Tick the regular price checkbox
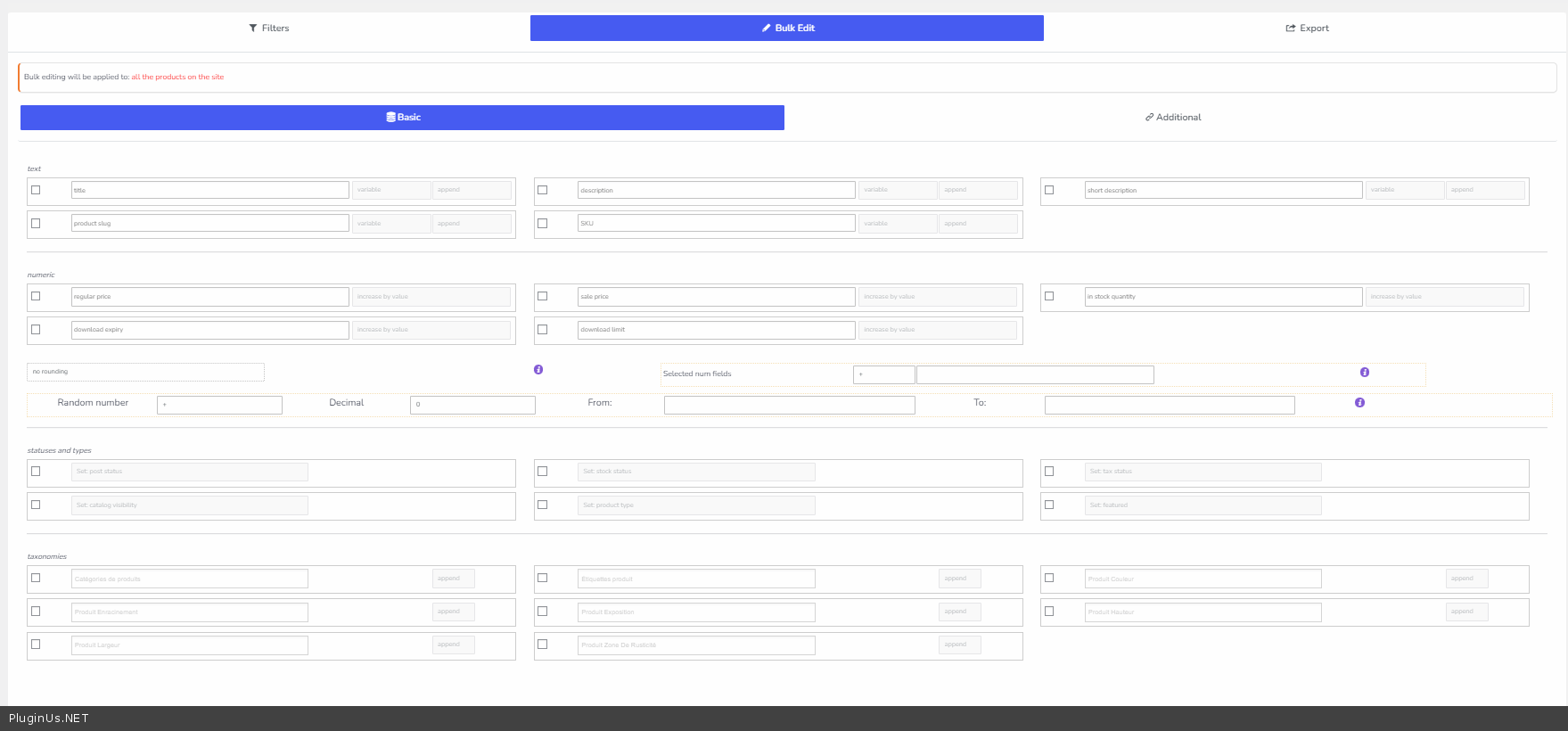1568x731 pixels. pyautogui.click(x=36, y=296)
